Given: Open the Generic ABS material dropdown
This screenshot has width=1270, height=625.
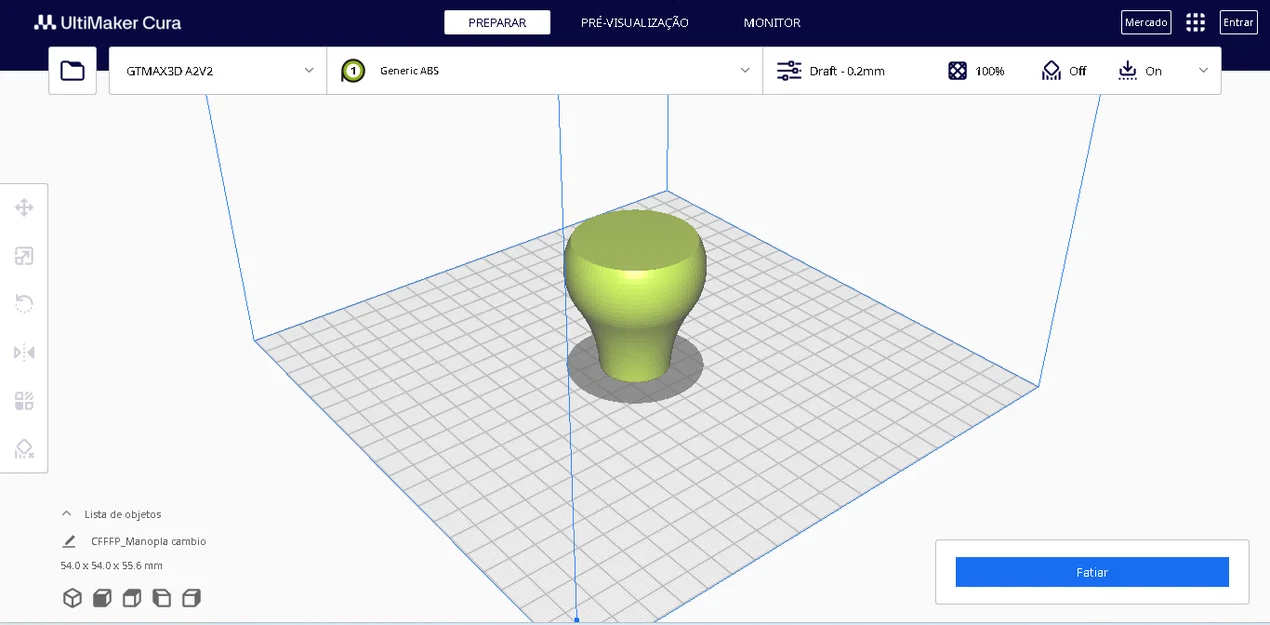Looking at the screenshot, I should 545,71.
